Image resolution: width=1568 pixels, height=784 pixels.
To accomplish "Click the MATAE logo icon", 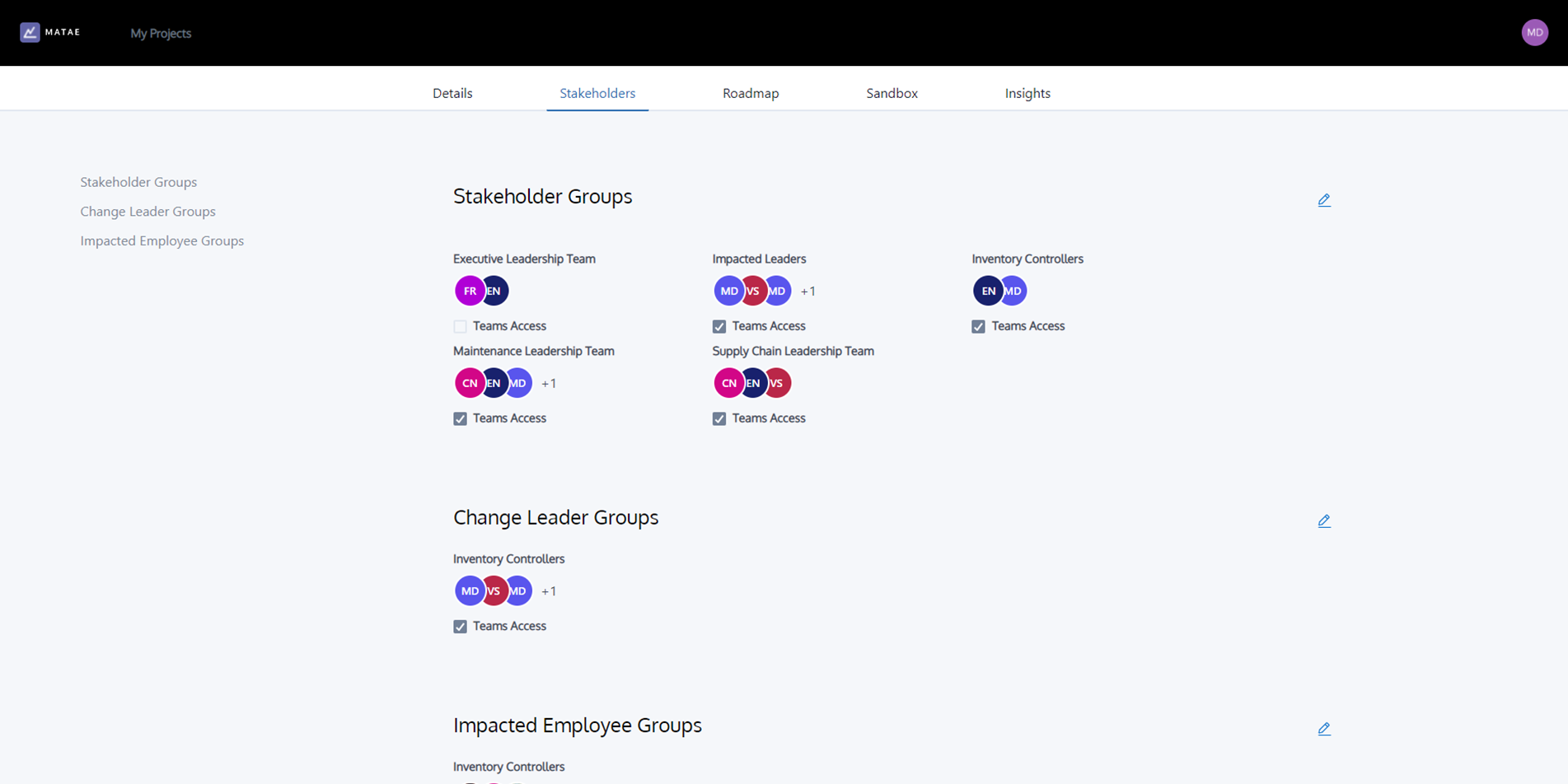I will (30, 32).
